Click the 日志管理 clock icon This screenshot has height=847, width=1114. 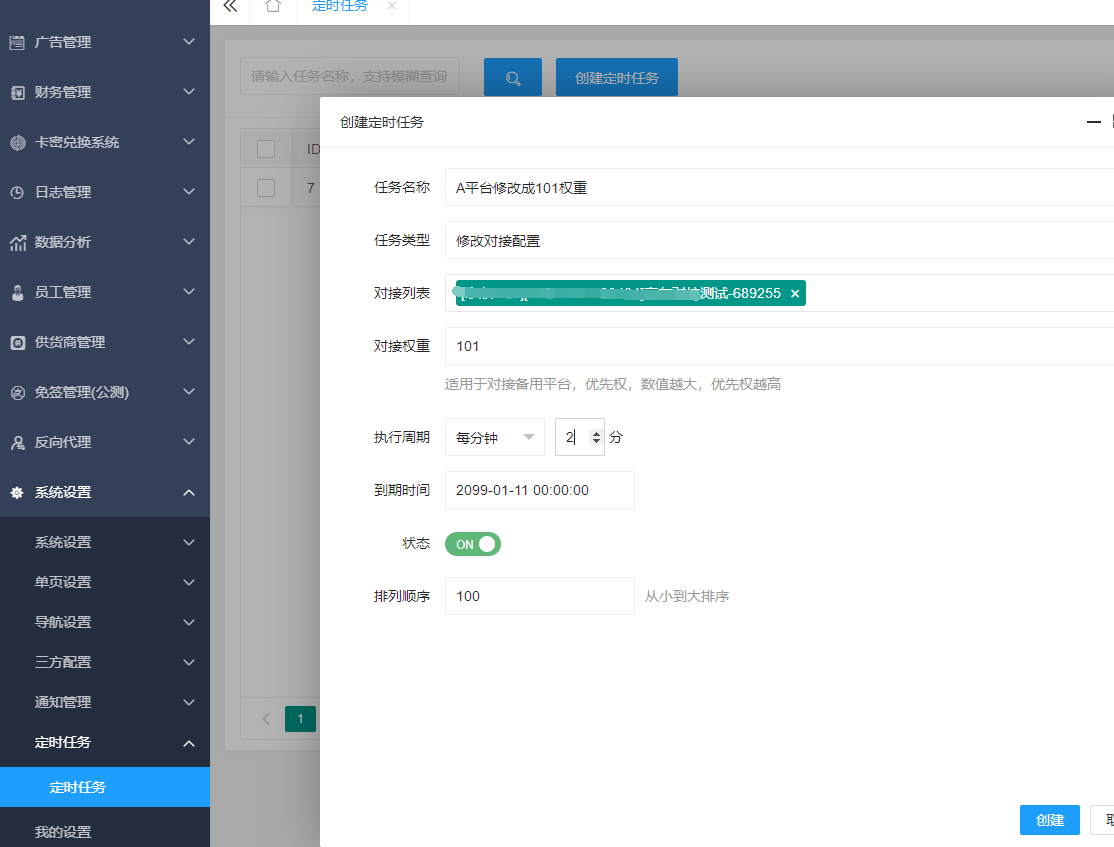[17, 193]
